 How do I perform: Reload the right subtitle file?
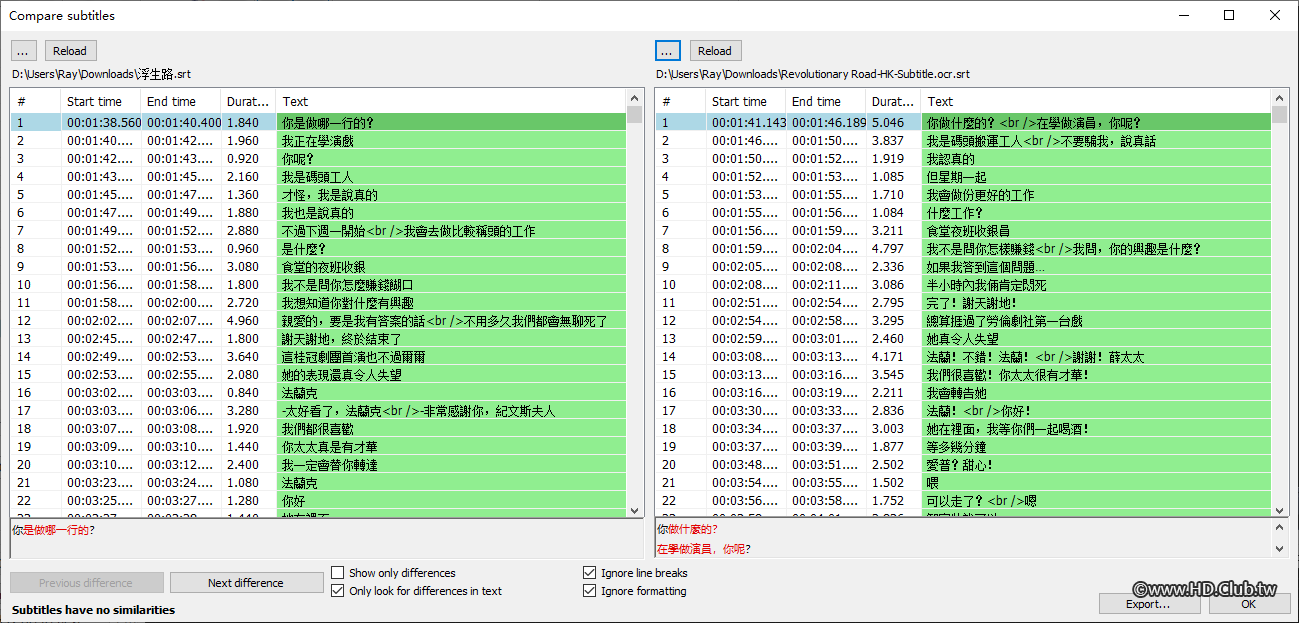[x=715, y=51]
